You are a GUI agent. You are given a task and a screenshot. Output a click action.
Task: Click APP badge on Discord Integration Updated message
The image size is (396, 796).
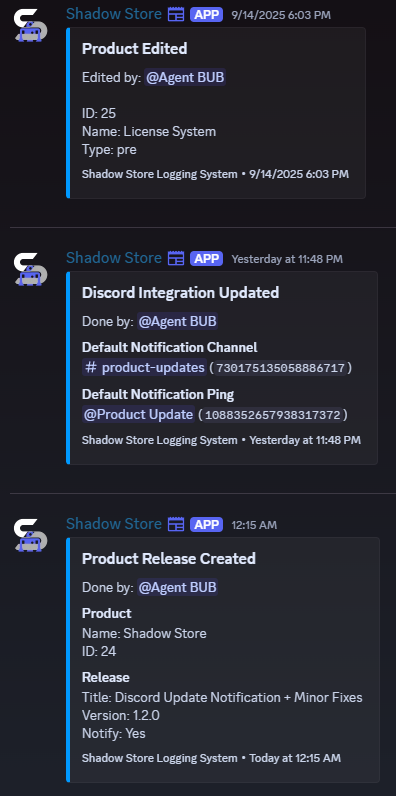pyautogui.click(x=207, y=259)
